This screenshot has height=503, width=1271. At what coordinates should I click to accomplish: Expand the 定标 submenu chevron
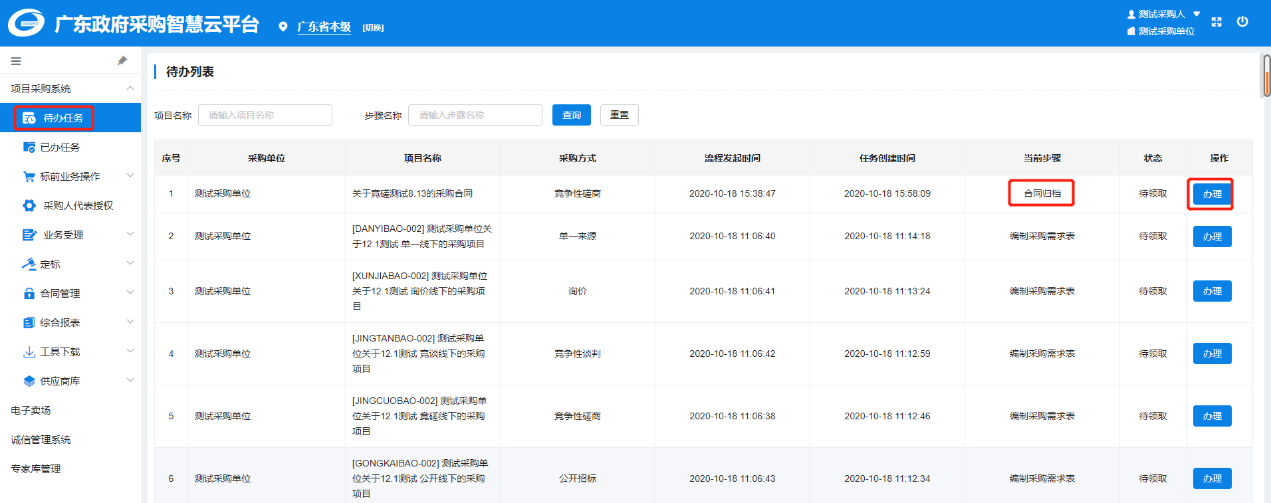click(x=130, y=264)
